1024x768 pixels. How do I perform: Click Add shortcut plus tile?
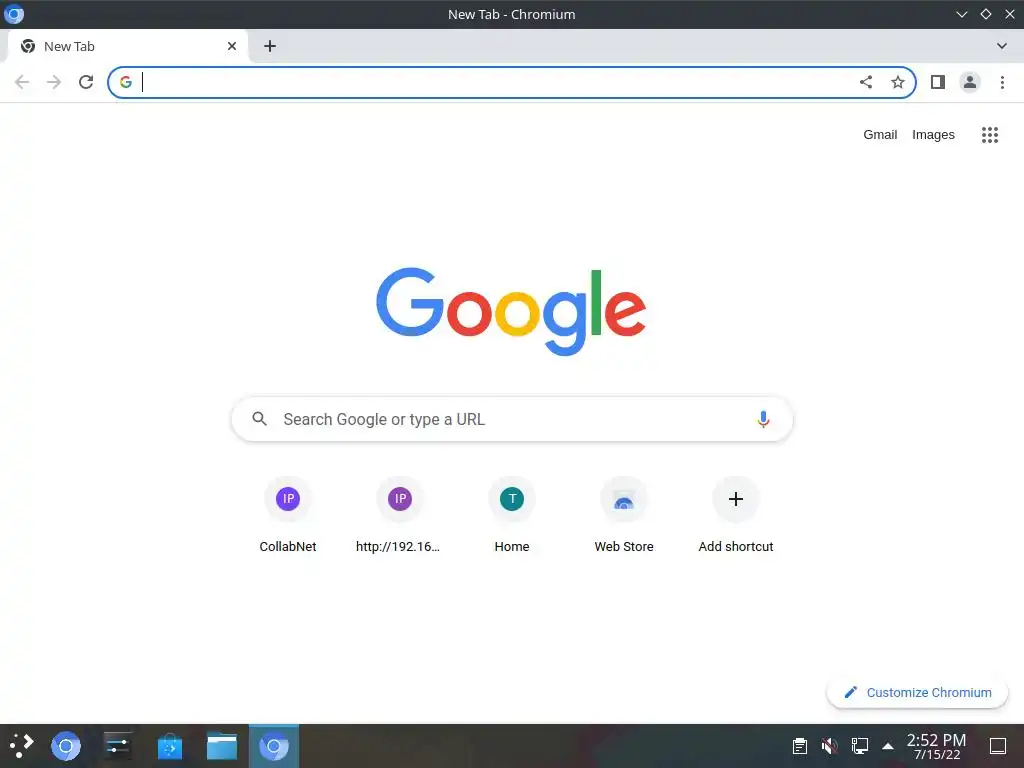[736, 516]
